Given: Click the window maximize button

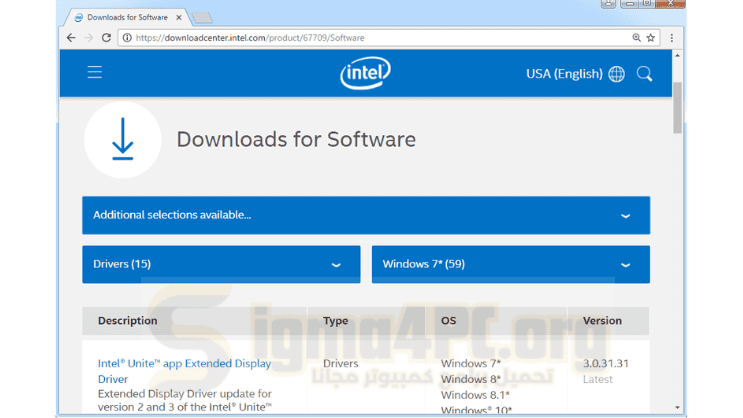Looking at the screenshot, I should point(647,4).
